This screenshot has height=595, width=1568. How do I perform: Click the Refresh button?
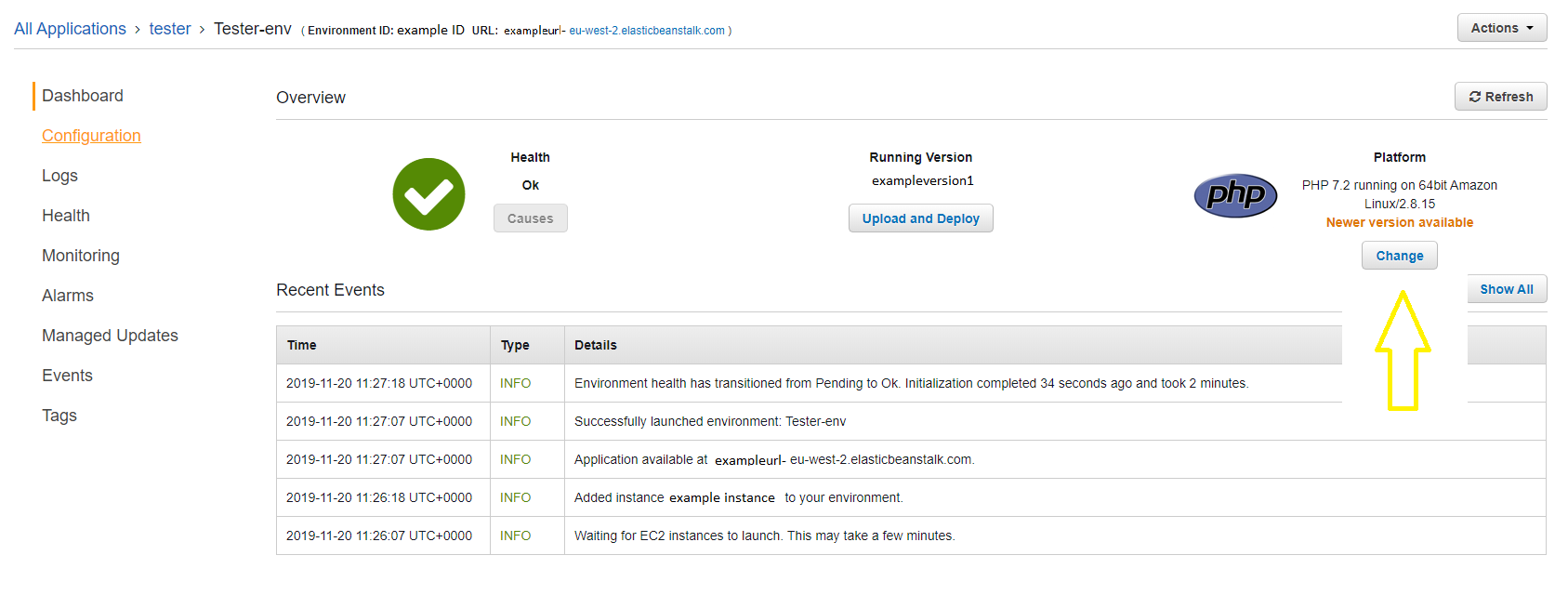tap(1500, 97)
